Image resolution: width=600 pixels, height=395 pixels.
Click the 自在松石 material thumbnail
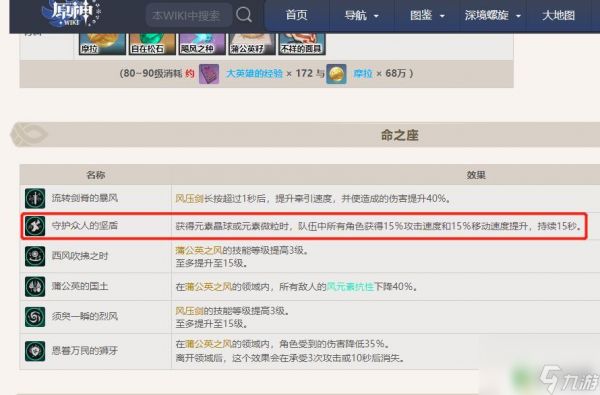[x=152, y=44]
